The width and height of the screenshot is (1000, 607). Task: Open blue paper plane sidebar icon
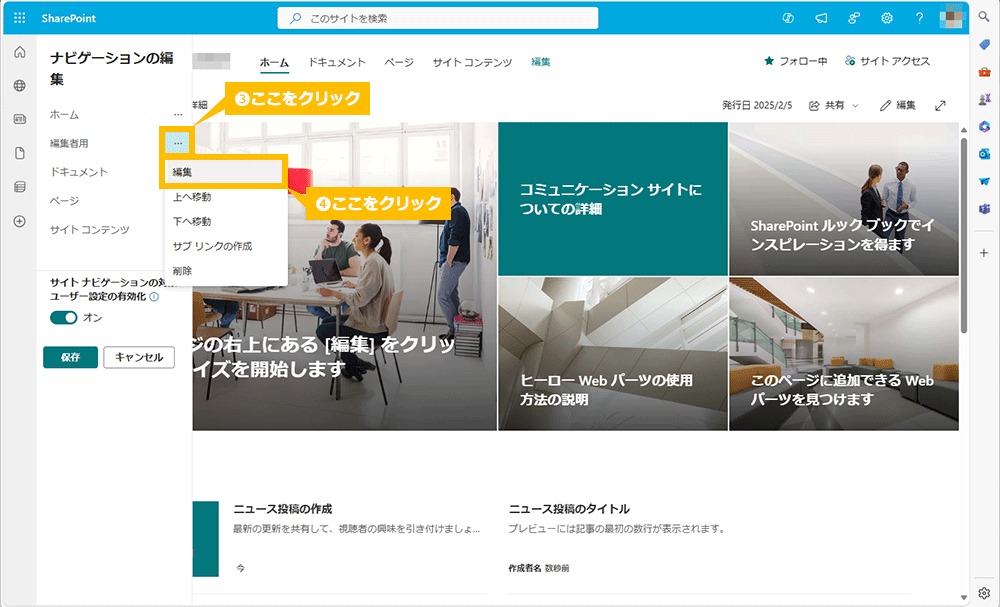tap(984, 181)
